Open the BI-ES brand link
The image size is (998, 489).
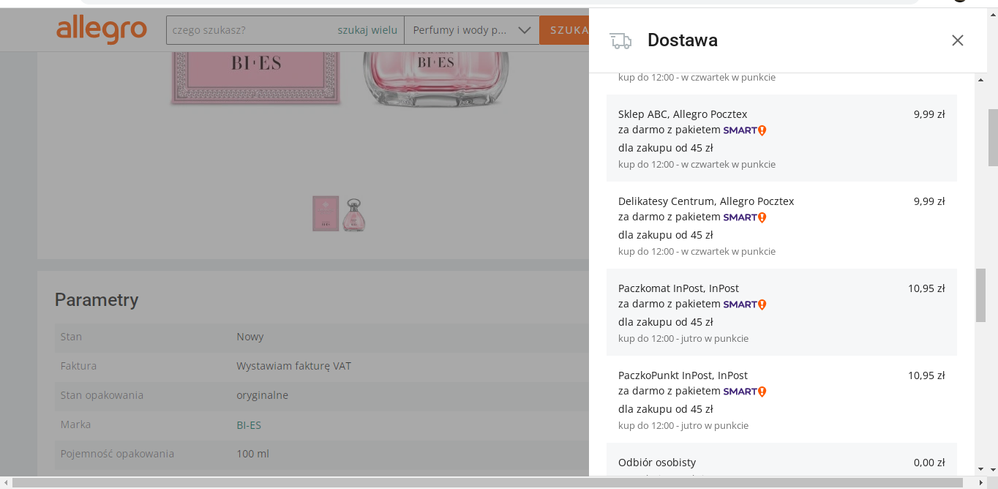click(249, 425)
